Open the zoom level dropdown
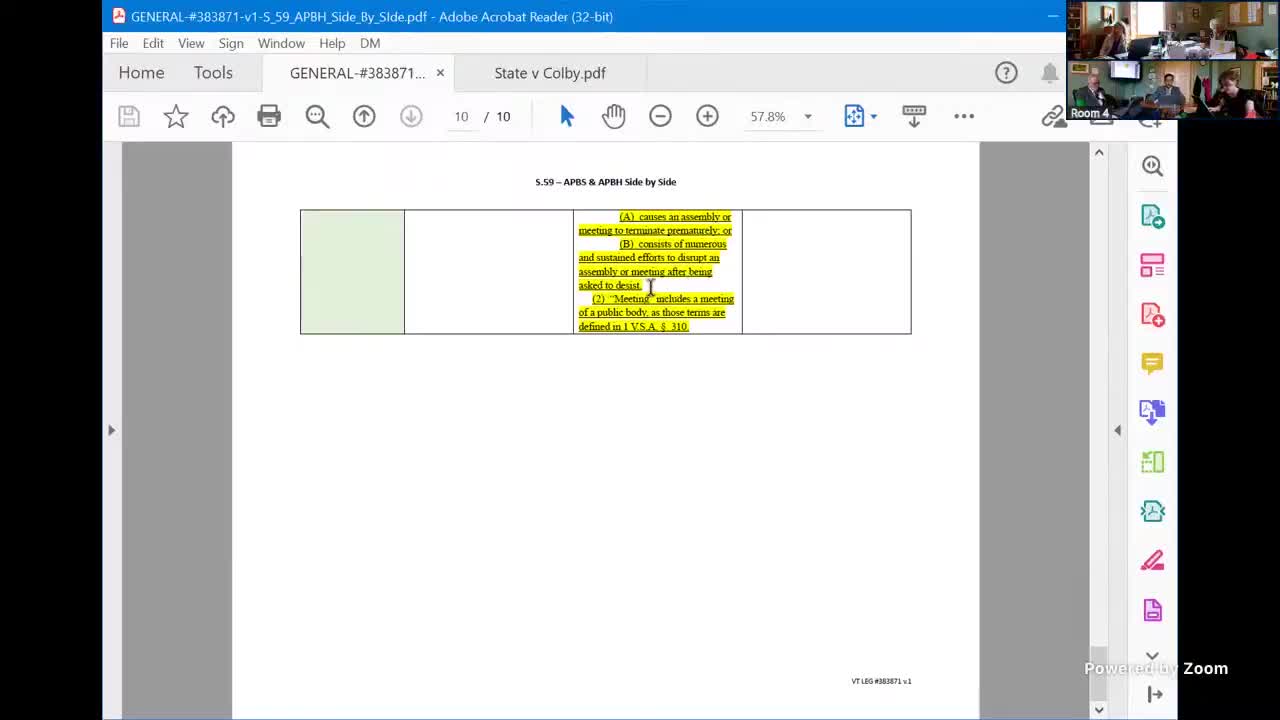Viewport: 1280px width, 720px height. pos(808,117)
